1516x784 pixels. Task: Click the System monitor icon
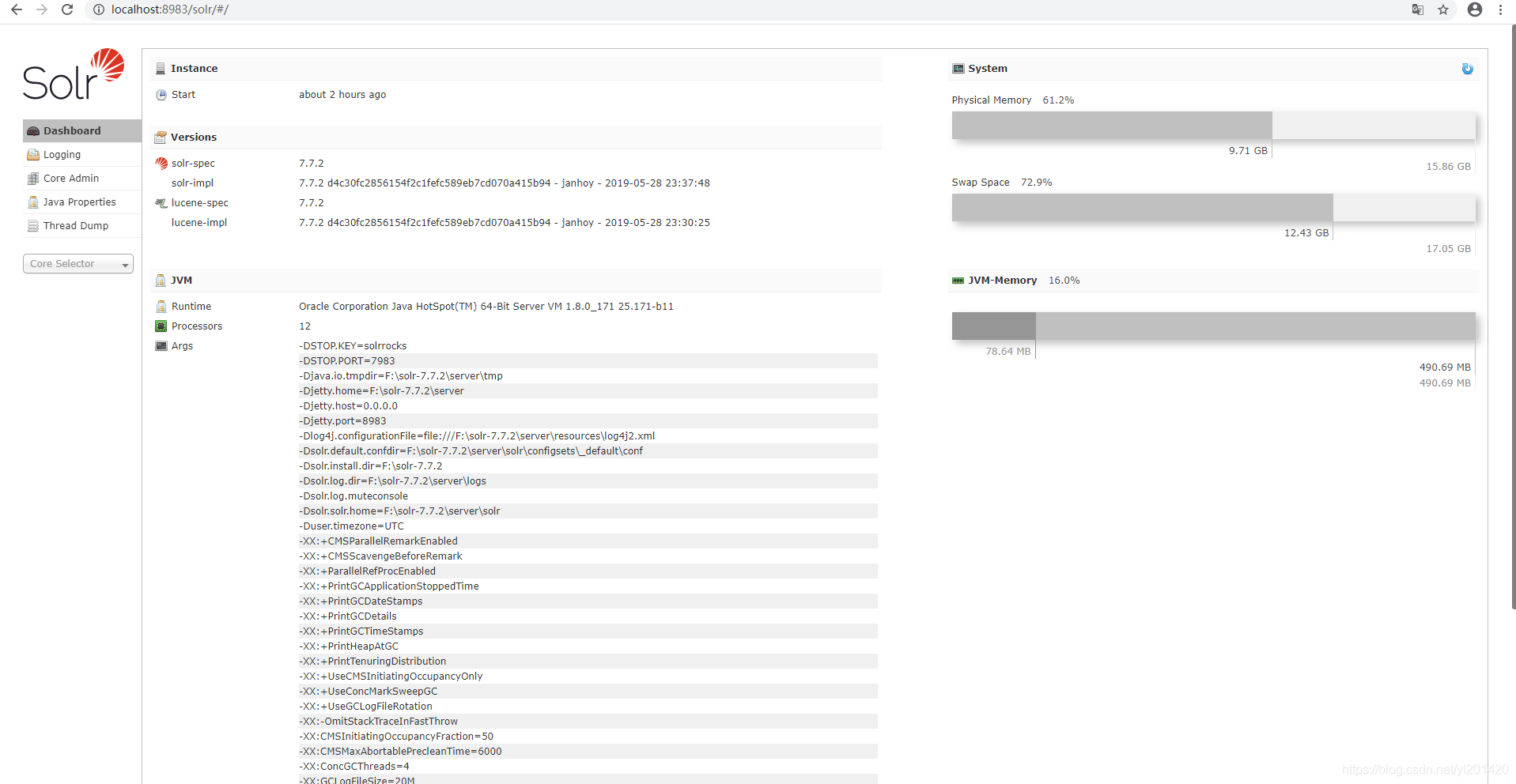tap(958, 69)
